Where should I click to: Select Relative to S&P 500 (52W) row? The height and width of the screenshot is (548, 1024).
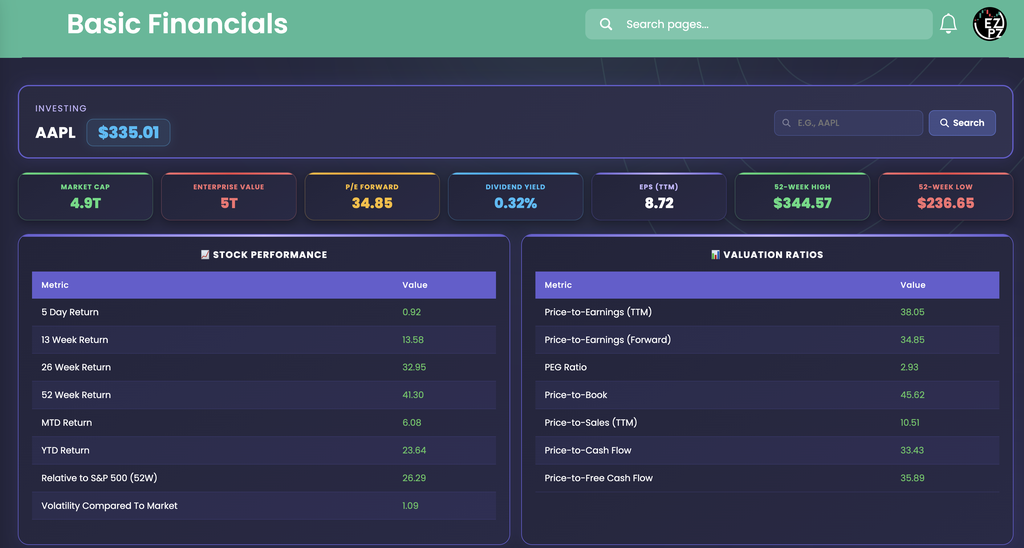coord(264,478)
